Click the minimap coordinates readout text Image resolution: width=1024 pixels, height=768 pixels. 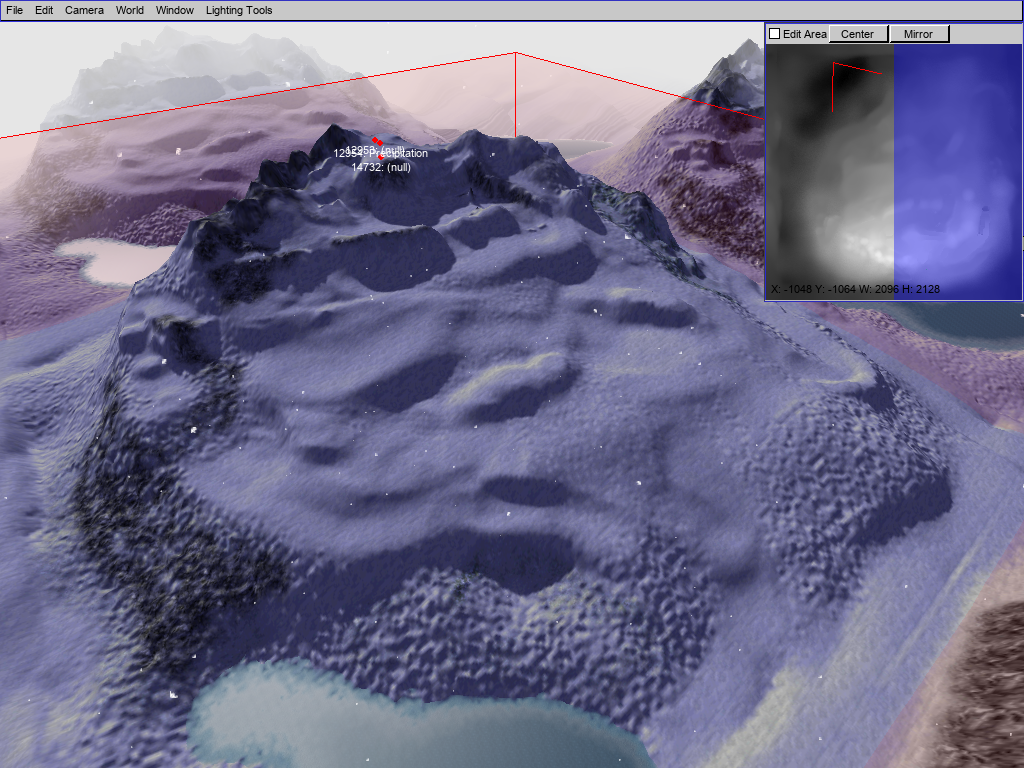(855, 289)
